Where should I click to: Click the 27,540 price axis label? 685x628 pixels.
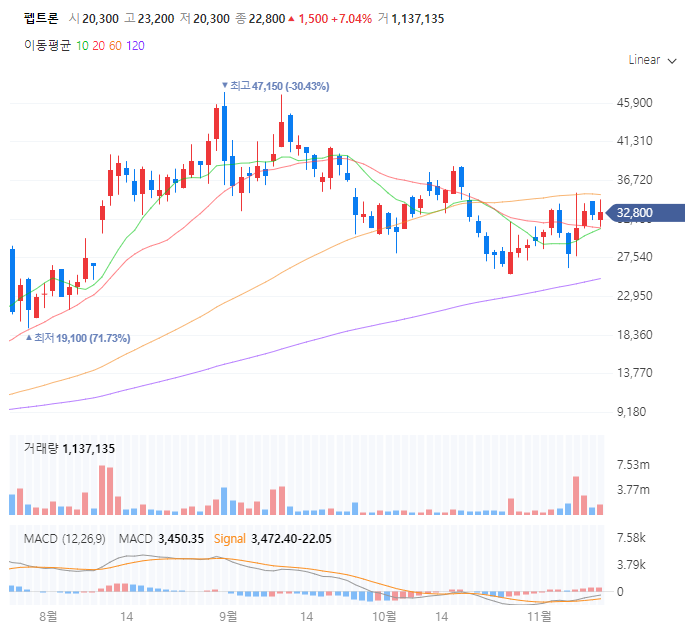click(634, 257)
